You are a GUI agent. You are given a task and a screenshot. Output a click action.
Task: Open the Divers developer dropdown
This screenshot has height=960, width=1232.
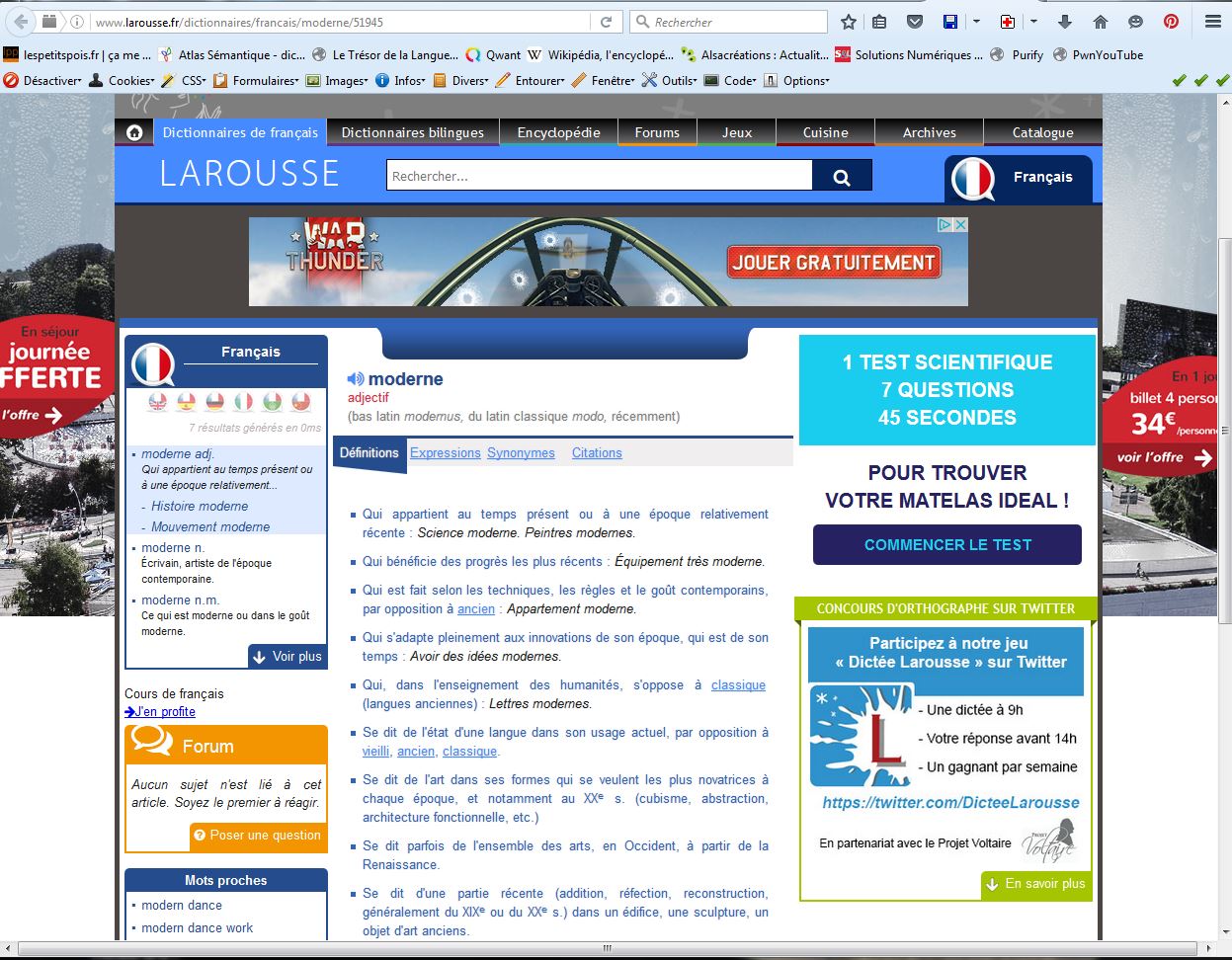[x=460, y=81]
